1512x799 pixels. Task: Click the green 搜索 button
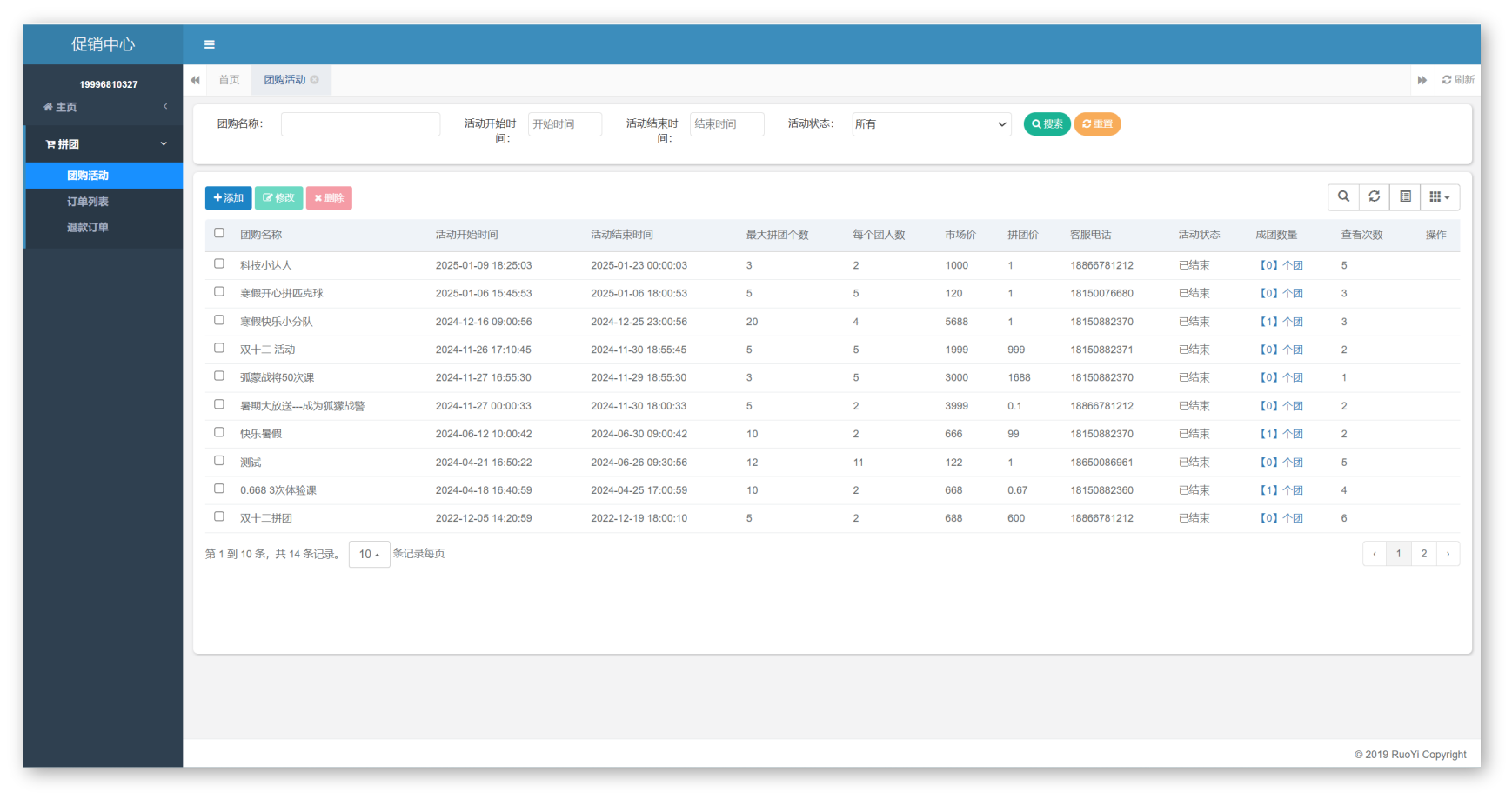point(1047,124)
